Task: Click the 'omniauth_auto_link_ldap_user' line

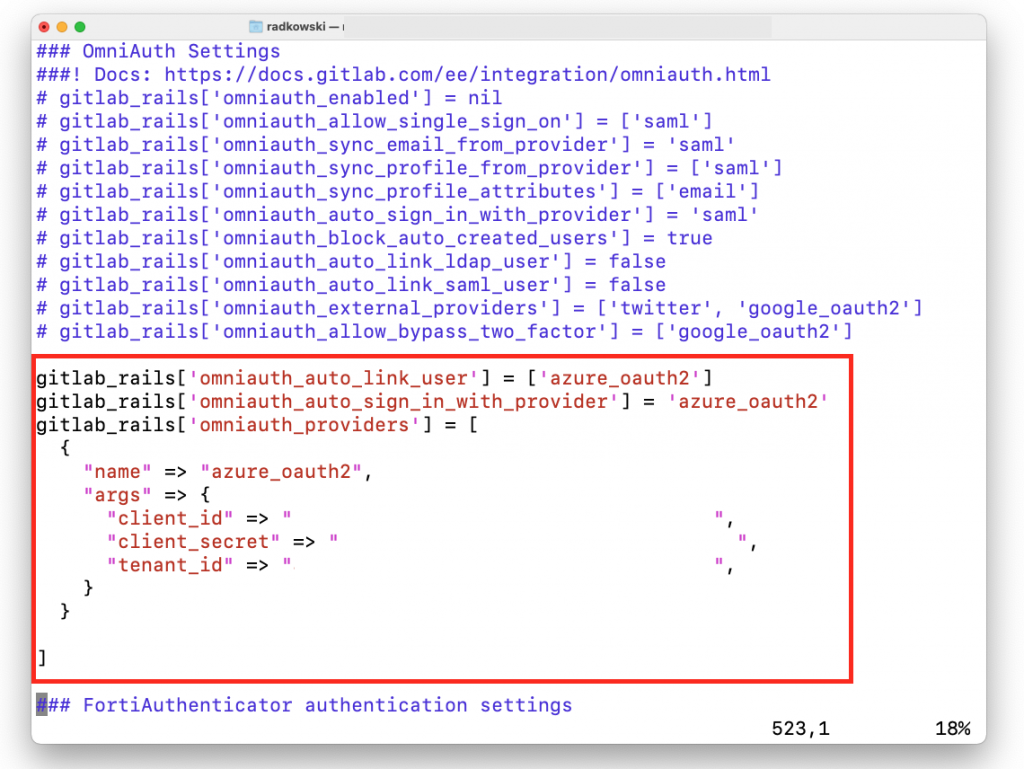Action: 351,262
